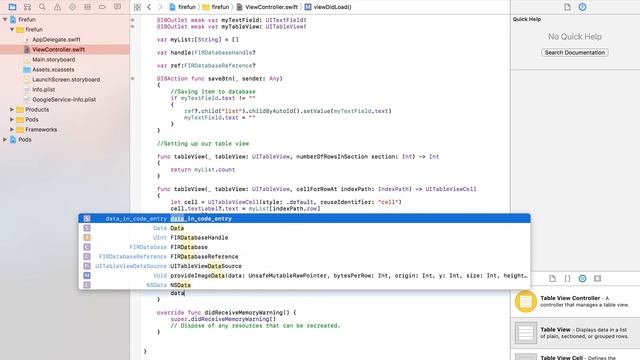Expand the Products folder
Image resolution: width=640 pixels, height=360 pixels.
12,109
